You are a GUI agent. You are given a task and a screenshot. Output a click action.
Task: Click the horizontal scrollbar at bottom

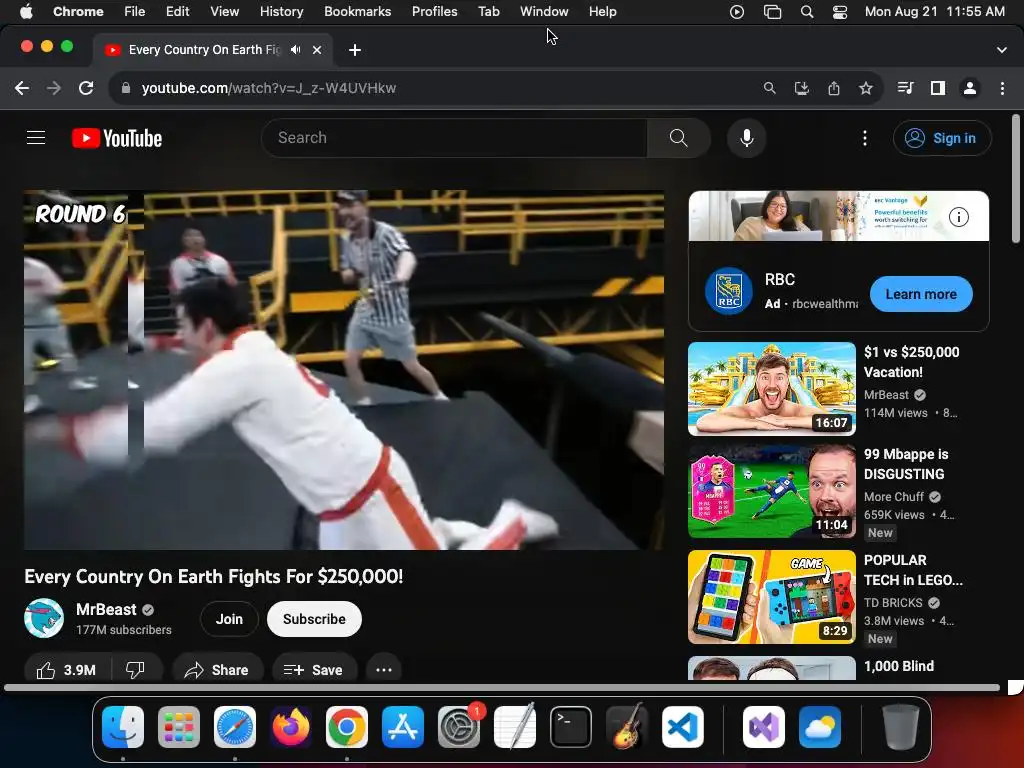(x=502, y=688)
